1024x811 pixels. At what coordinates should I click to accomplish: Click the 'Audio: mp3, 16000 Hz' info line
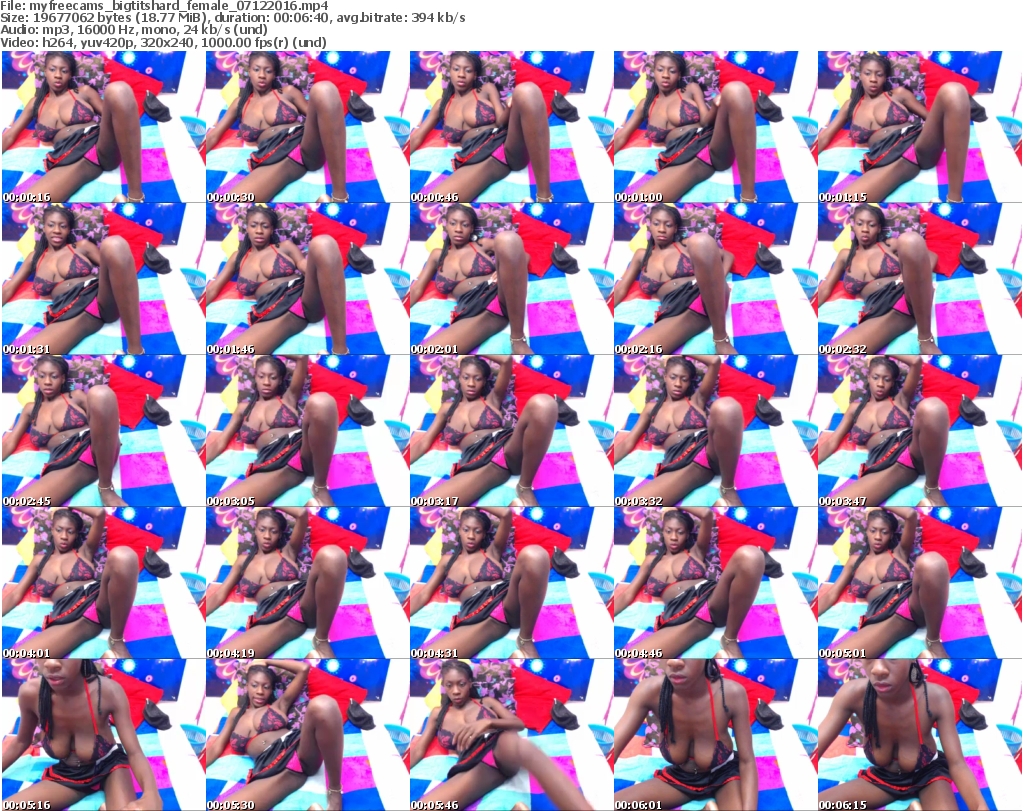pyautogui.click(x=134, y=30)
